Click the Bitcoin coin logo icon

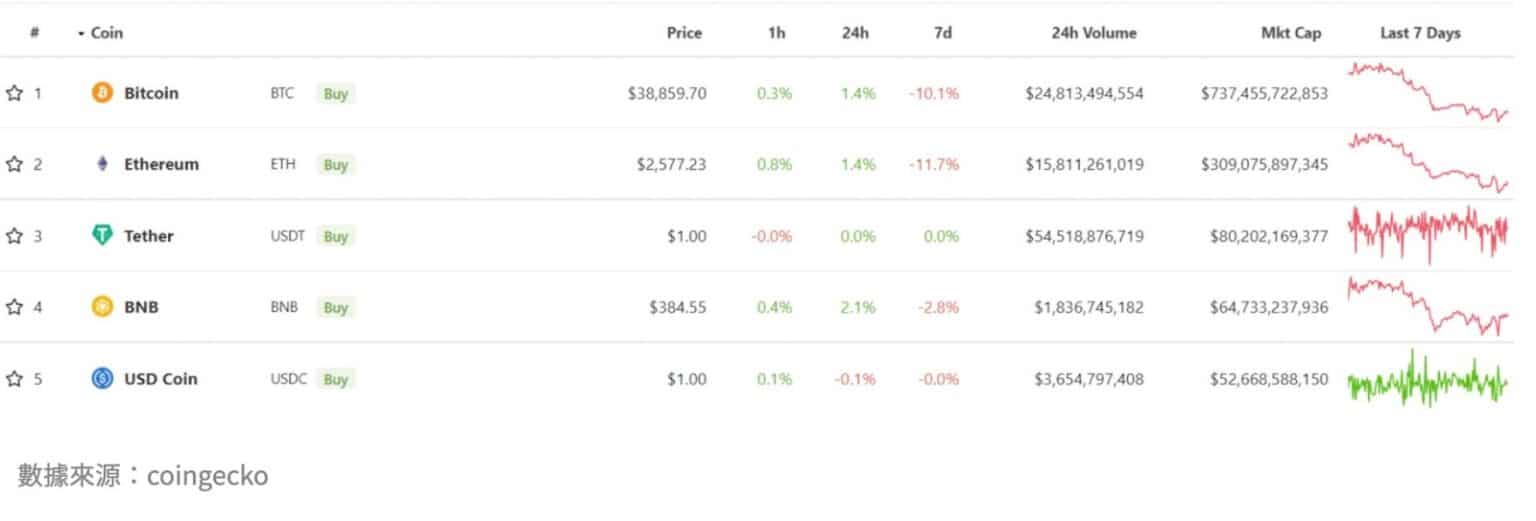point(102,93)
